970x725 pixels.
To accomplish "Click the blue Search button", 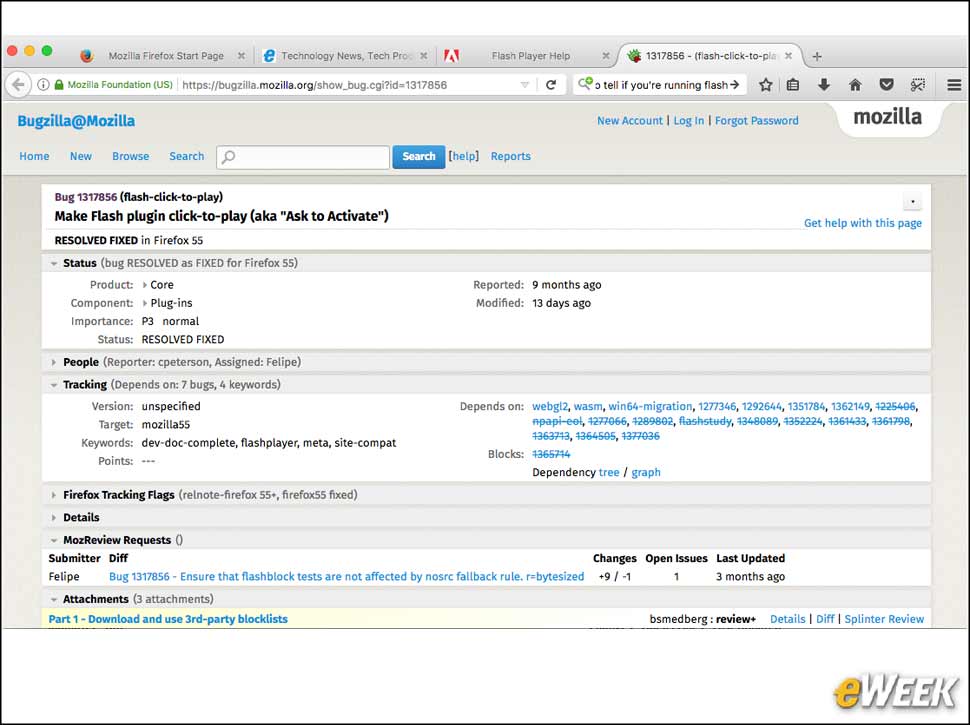I will point(419,157).
